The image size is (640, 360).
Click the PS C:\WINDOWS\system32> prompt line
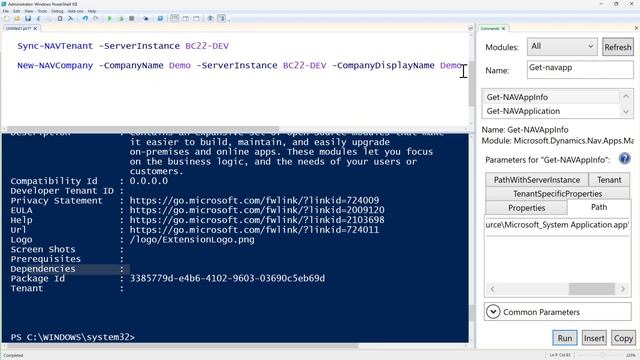click(x=73, y=337)
